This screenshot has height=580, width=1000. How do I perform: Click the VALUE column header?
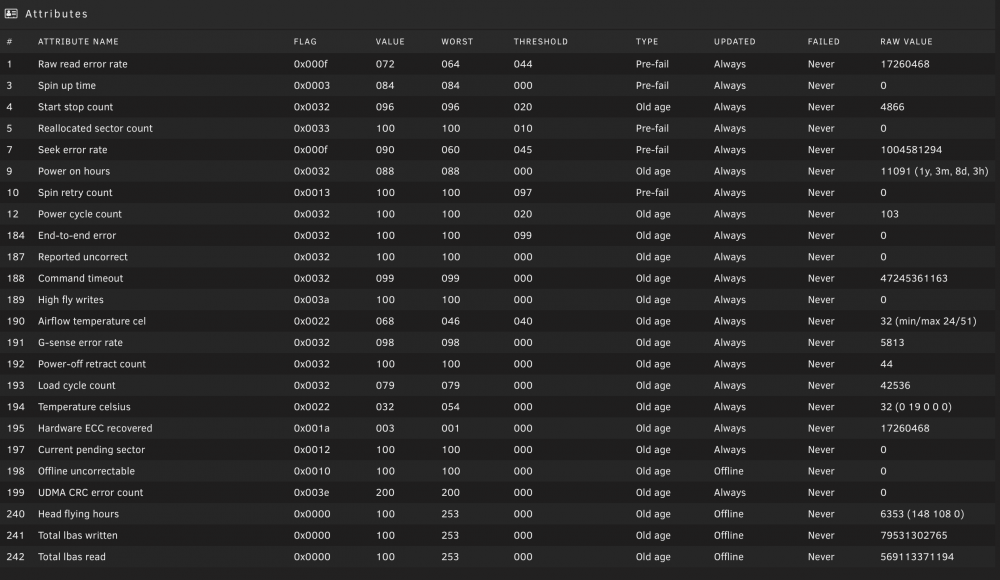click(390, 41)
